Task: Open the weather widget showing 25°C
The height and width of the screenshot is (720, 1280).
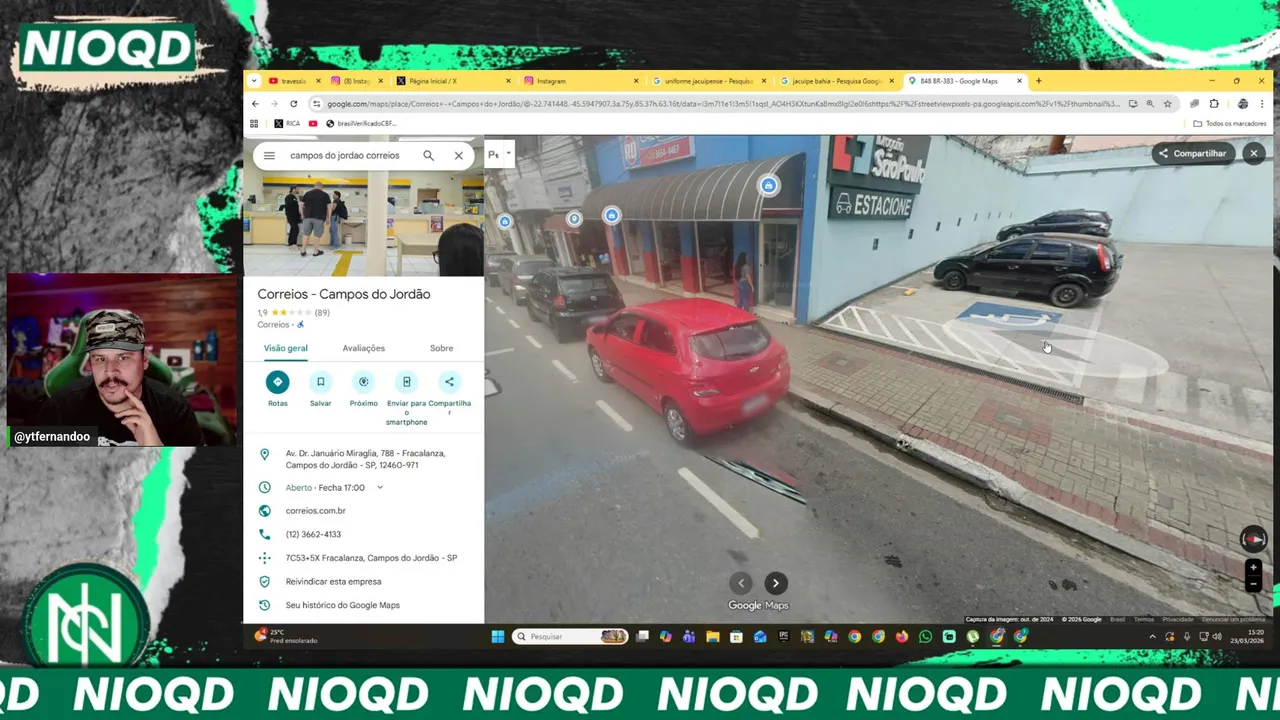Action: tap(287, 636)
